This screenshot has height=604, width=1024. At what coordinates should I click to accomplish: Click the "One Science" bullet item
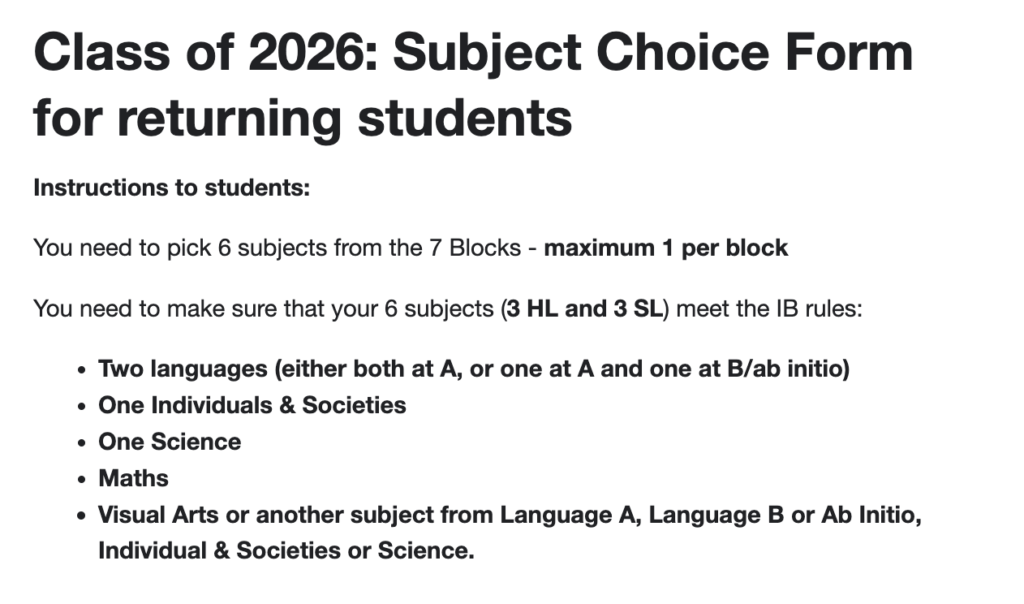tap(169, 441)
